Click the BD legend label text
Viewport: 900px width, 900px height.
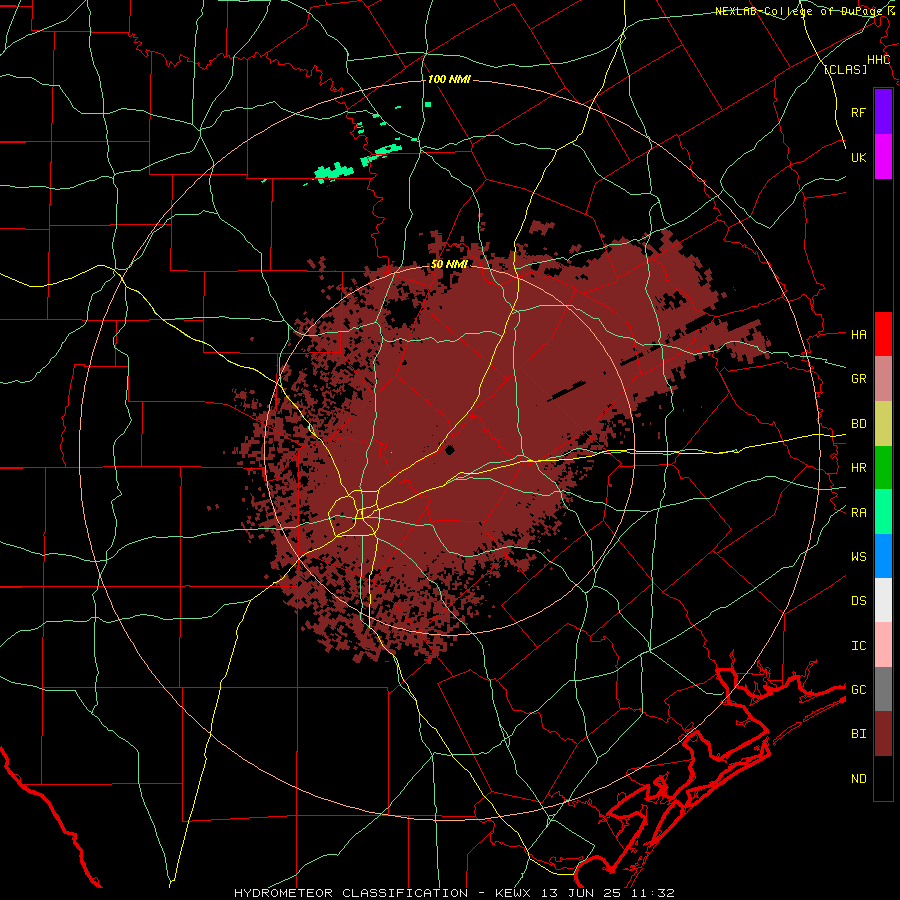click(858, 424)
